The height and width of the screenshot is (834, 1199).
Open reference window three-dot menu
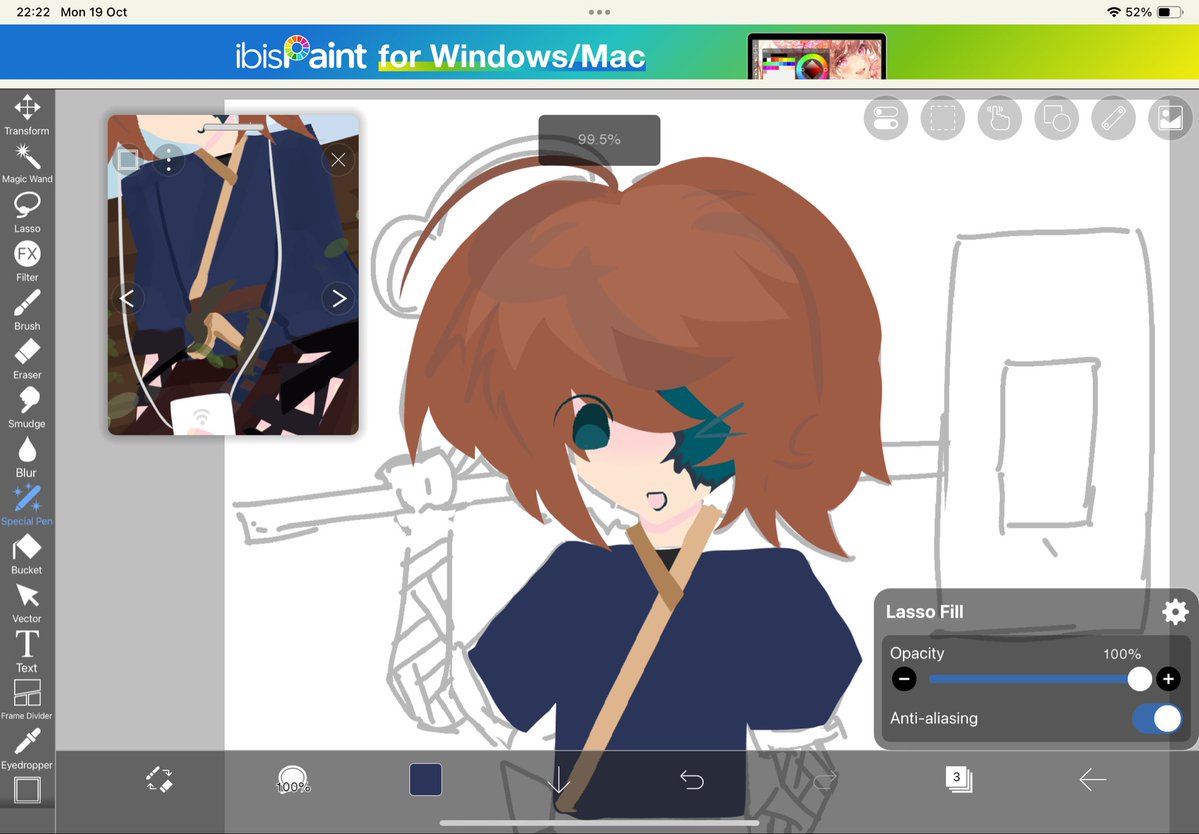coord(168,160)
